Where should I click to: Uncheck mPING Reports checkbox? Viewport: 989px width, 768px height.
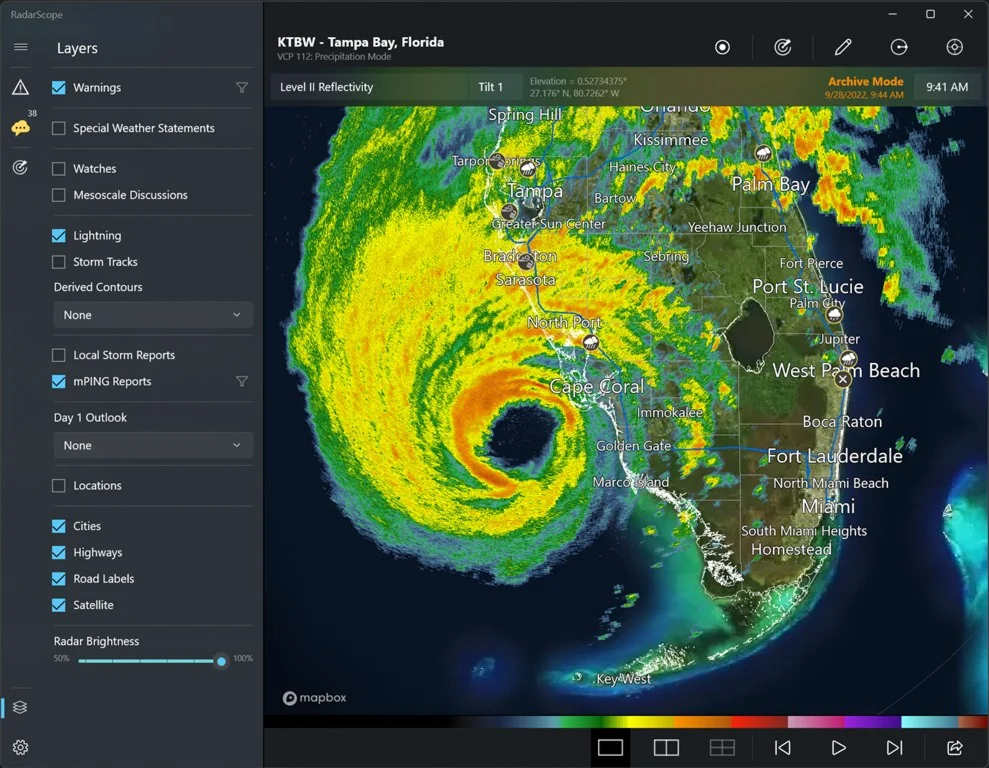59,381
